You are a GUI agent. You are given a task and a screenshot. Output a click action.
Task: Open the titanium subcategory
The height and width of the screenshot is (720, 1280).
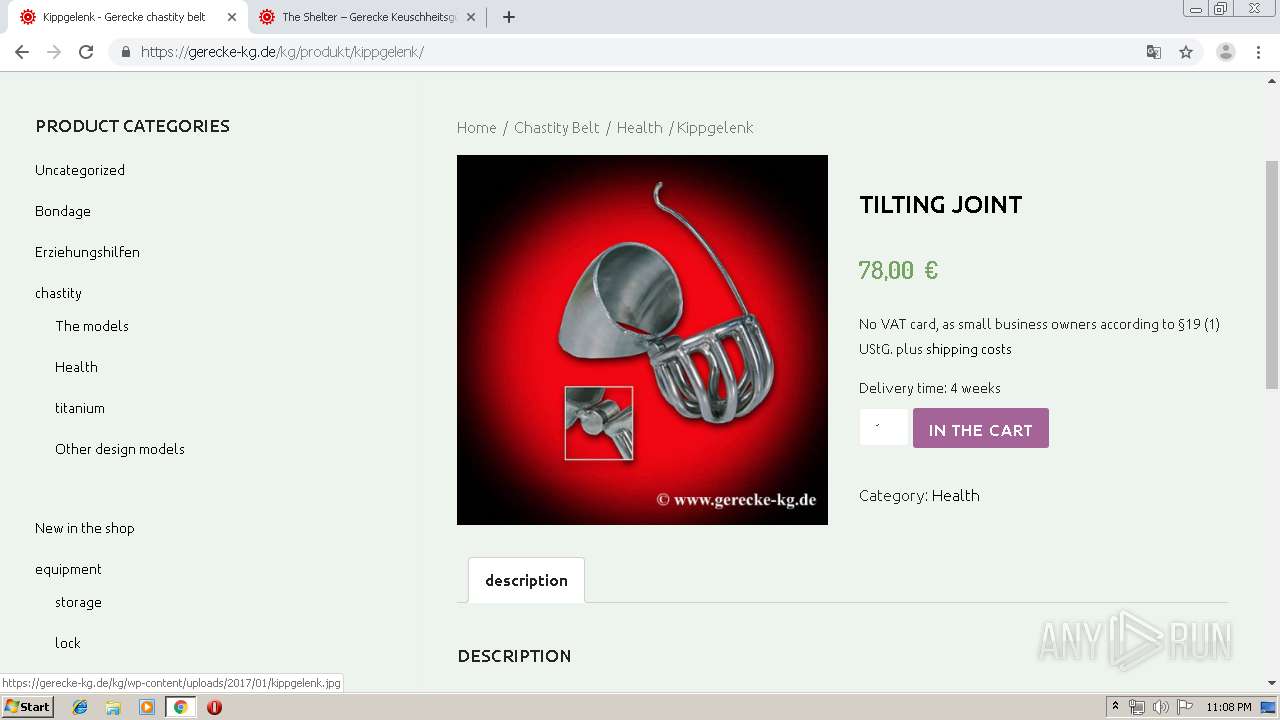(x=80, y=408)
